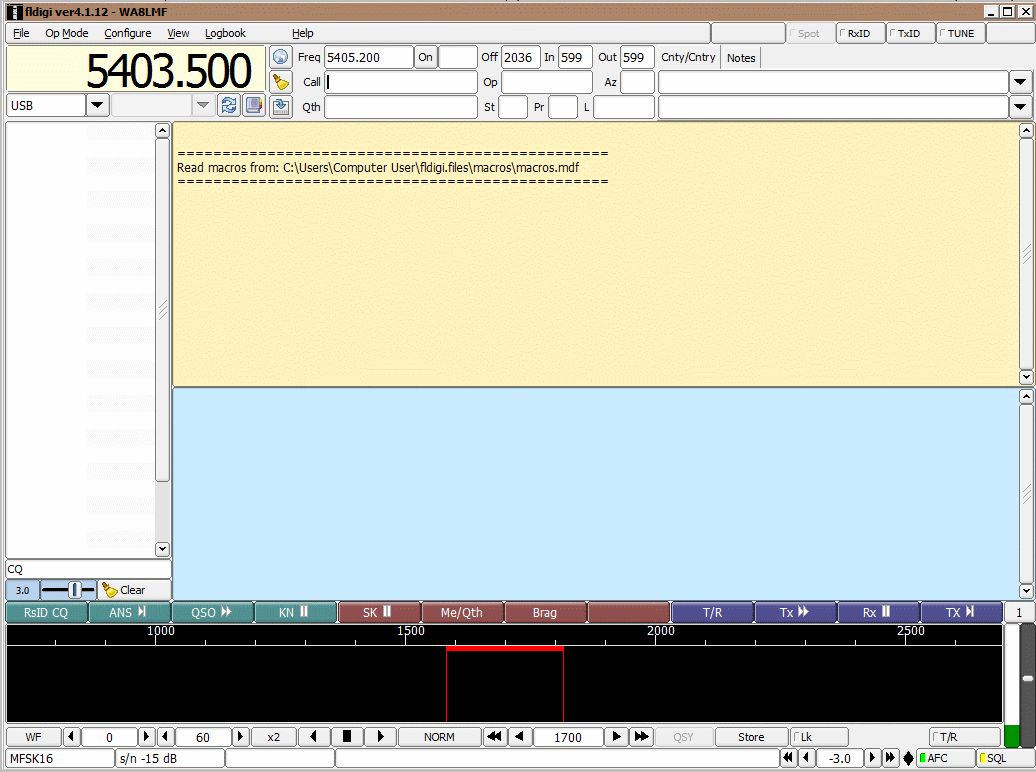Click the diamond icon next to AFC
Screen dimensions: 1036x772
tap(908, 758)
